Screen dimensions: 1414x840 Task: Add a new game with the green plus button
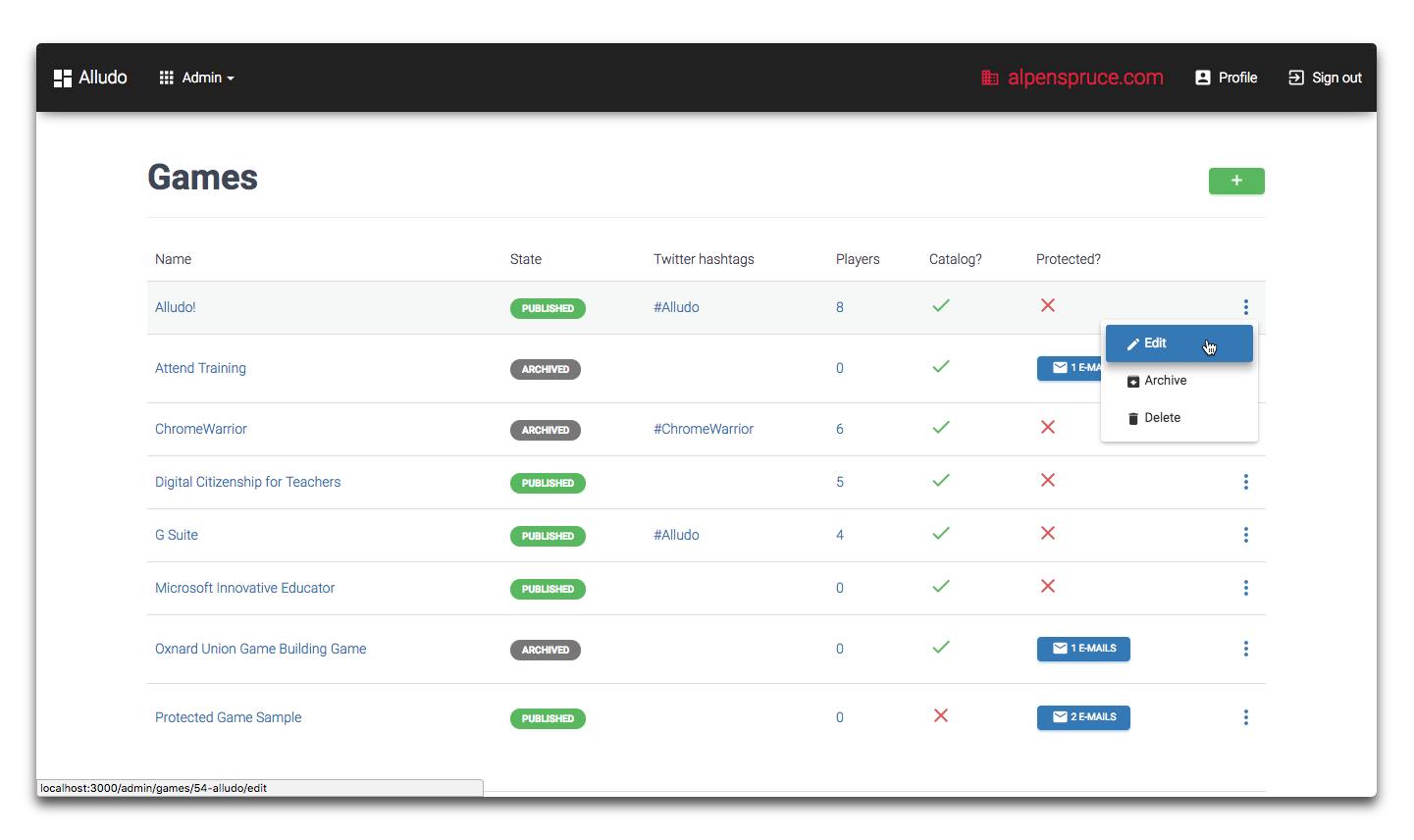pyautogui.click(x=1236, y=181)
